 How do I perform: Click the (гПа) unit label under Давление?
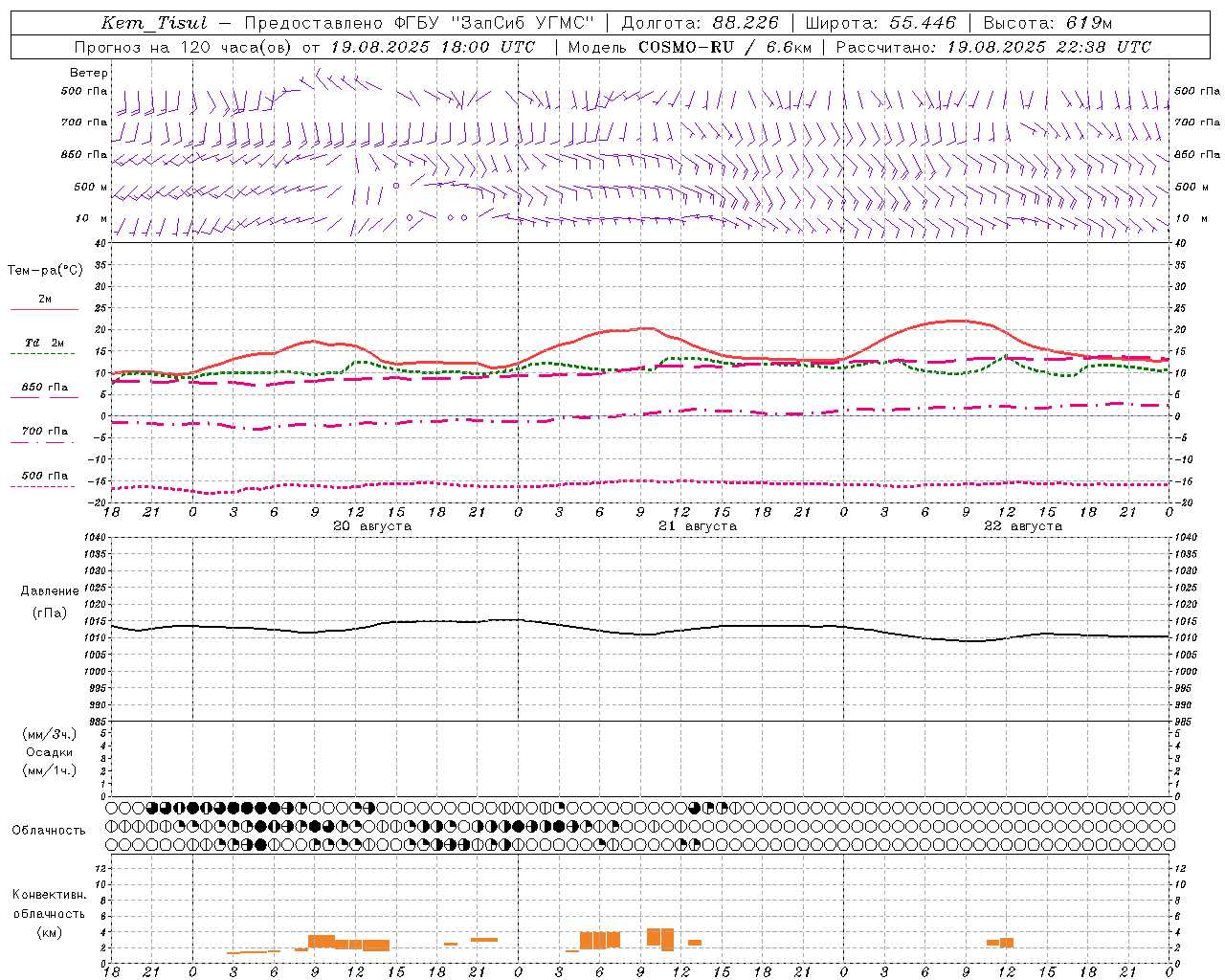pyautogui.click(x=50, y=612)
